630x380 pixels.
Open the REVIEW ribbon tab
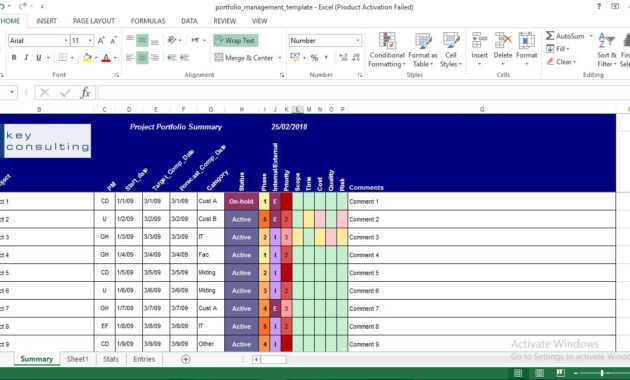click(x=225, y=21)
